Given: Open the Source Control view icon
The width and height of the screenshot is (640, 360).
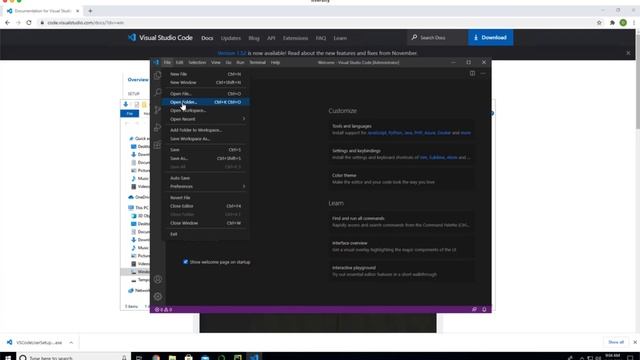Looking at the screenshot, I should [x=158, y=110].
